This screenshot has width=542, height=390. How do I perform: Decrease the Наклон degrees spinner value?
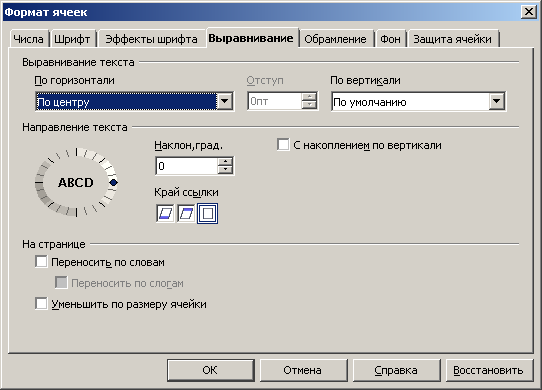tap(225, 170)
